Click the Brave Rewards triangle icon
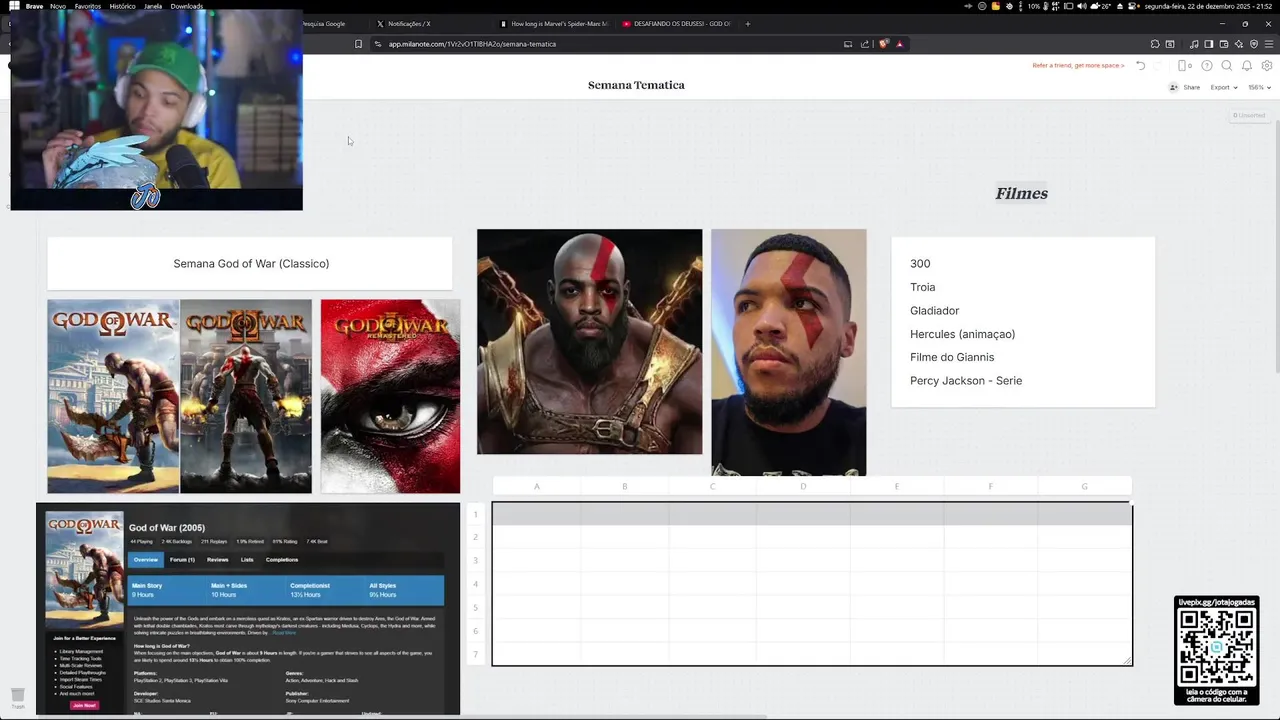Image resolution: width=1280 pixels, height=720 pixels. tap(900, 44)
